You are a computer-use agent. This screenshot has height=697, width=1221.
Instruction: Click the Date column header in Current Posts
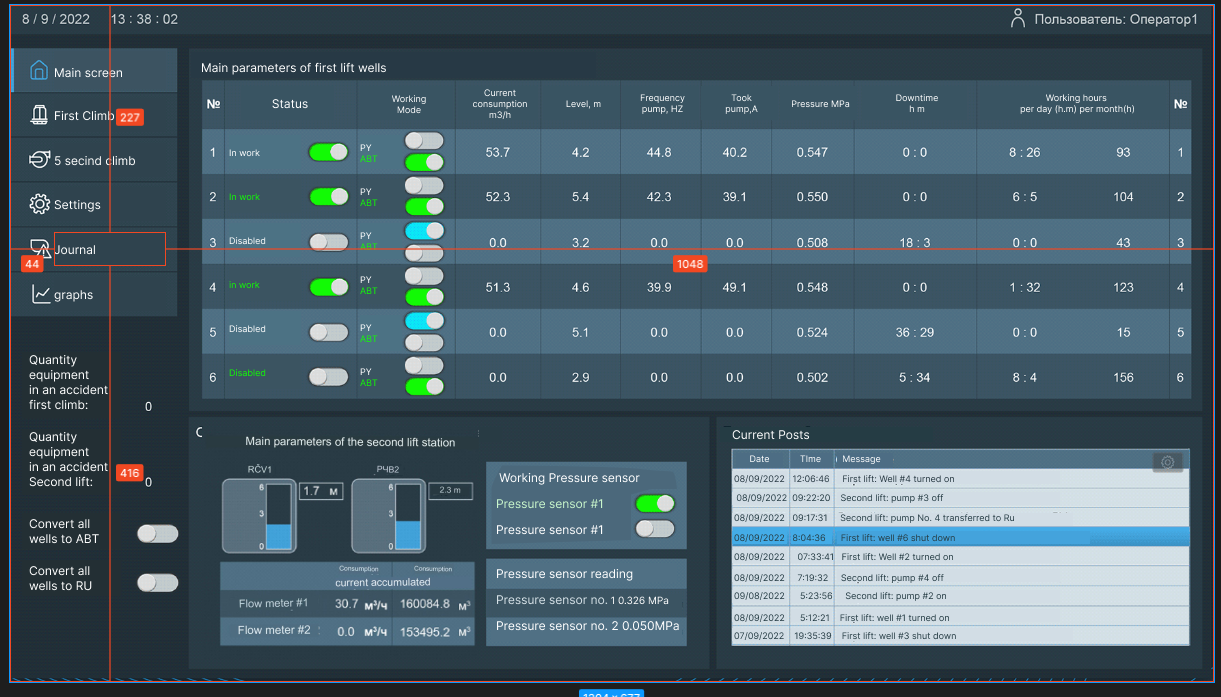point(759,459)
